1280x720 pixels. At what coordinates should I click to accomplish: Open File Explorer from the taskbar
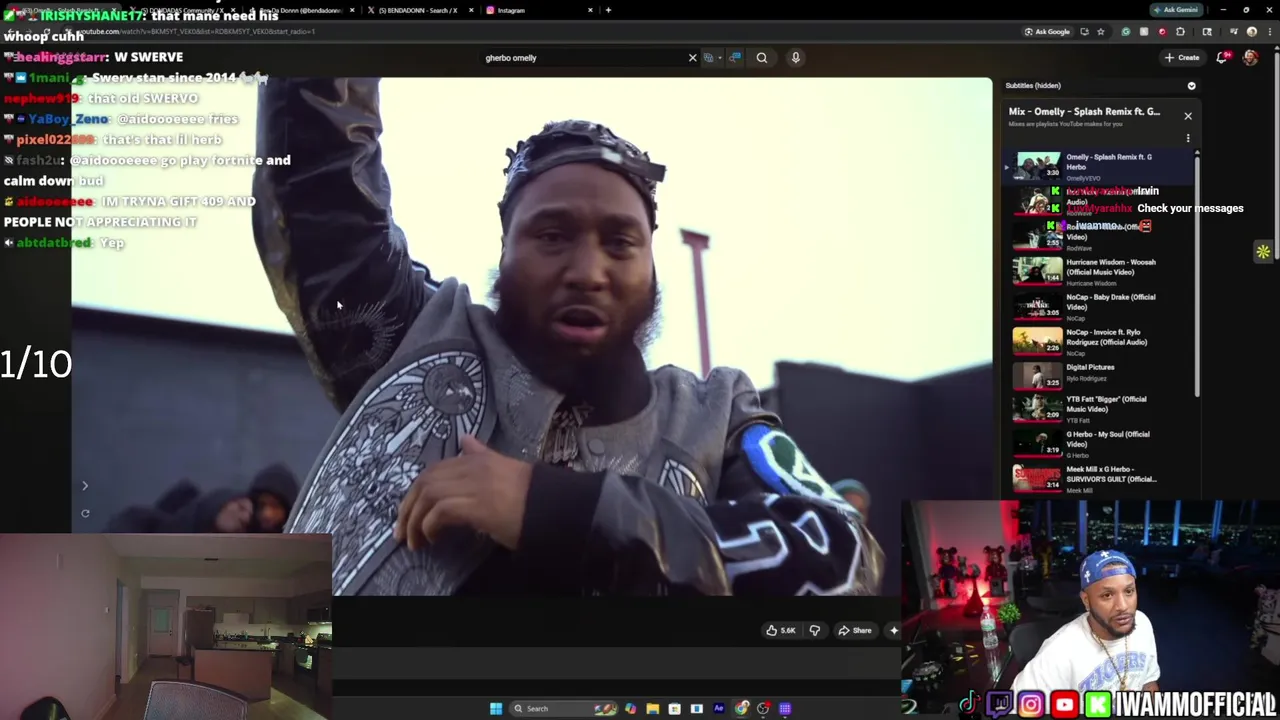click(652, 709)
